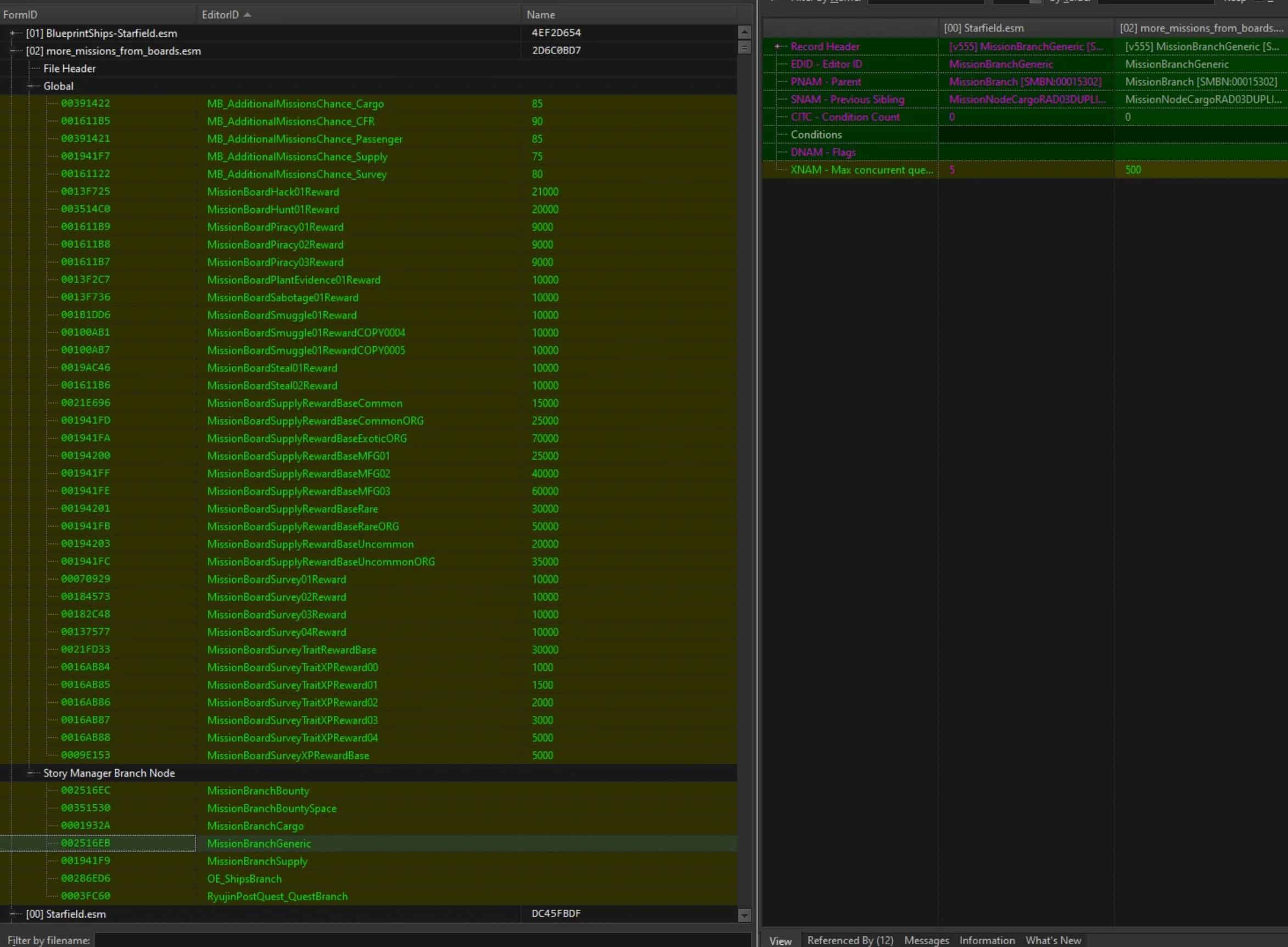Expand the Record Header row
1288x947 pixels.
(777, 47)
